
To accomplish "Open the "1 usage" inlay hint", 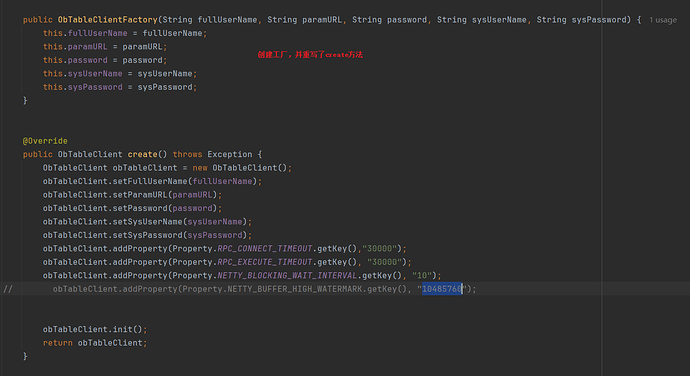I will pyautogui.click(x=663, y=20).
